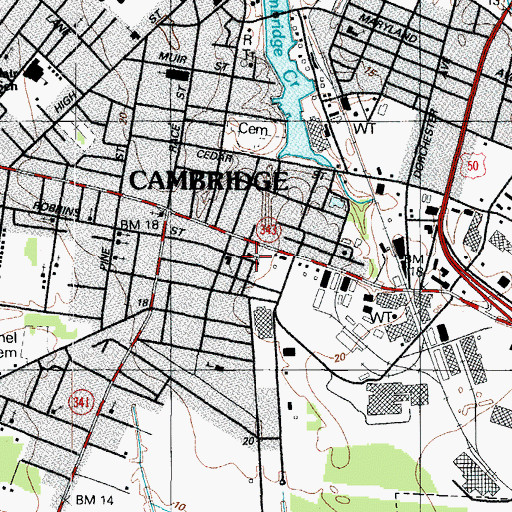Click the HIGH street label
Image resolution: width=512 pixels, height=512 pixels.
pyautogui.click(x=65, y=102)
